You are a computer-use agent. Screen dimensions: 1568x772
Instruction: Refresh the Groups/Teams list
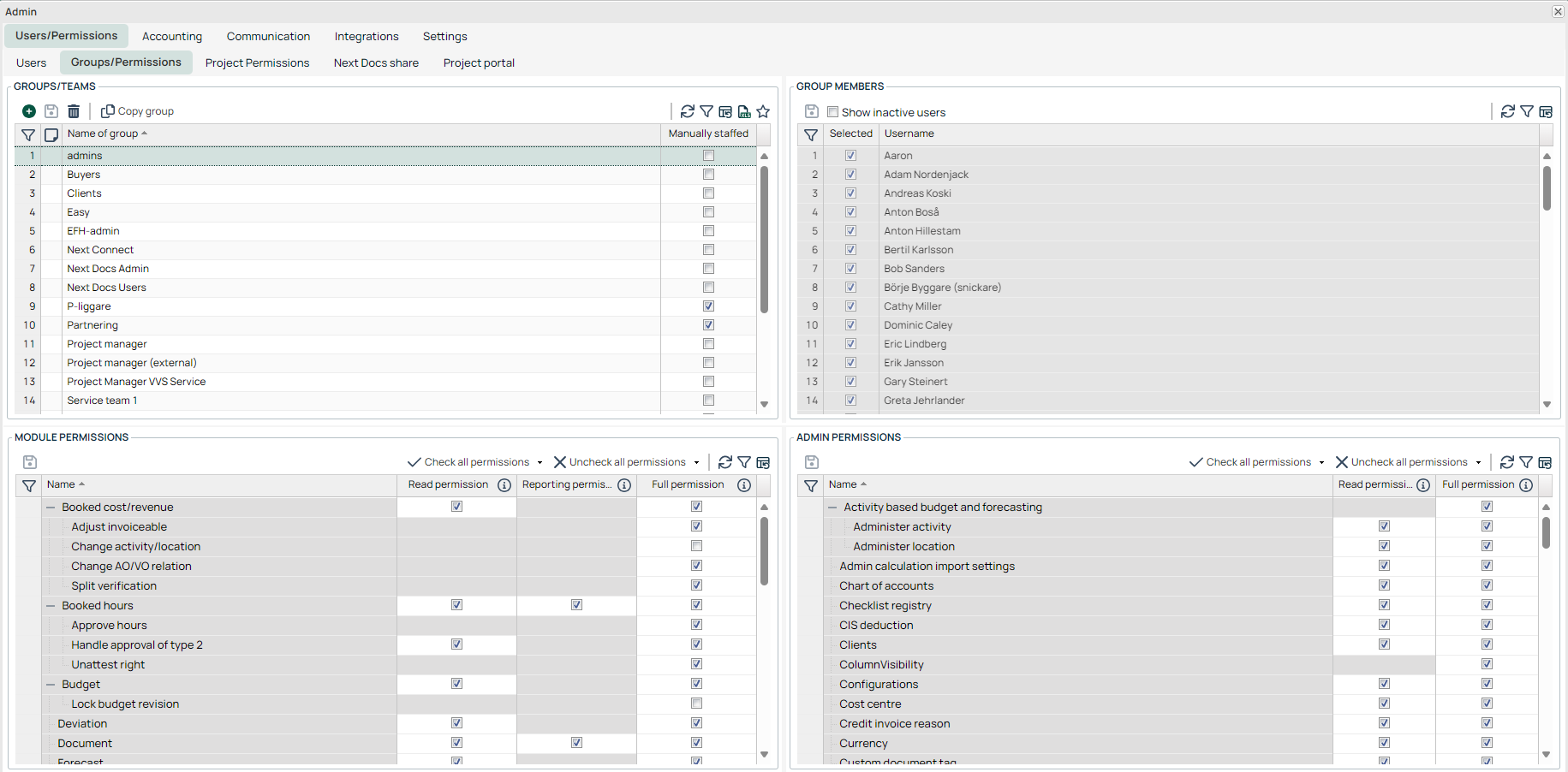688,111
